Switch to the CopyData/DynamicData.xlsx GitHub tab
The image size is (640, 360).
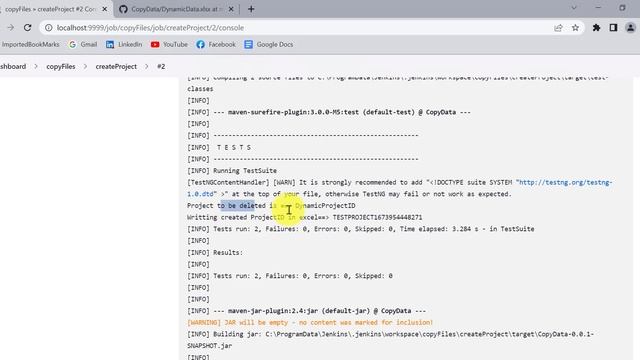176,9
